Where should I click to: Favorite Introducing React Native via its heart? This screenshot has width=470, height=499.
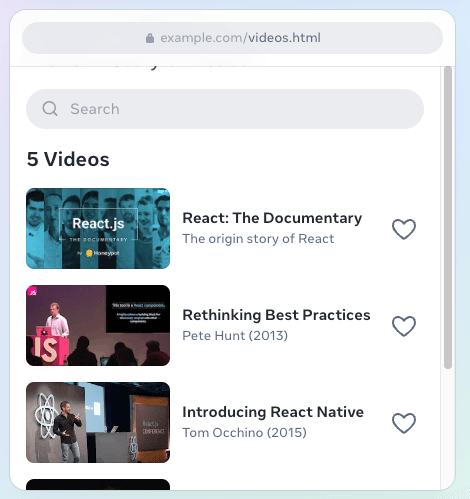click(404, 423)
